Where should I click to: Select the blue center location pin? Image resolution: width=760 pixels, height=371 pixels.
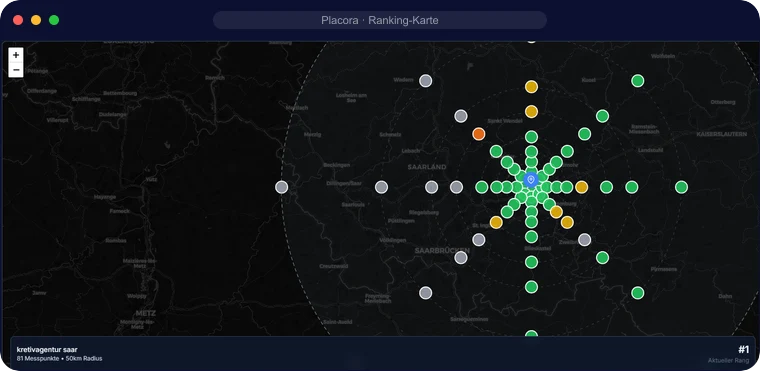click(531, 180)
